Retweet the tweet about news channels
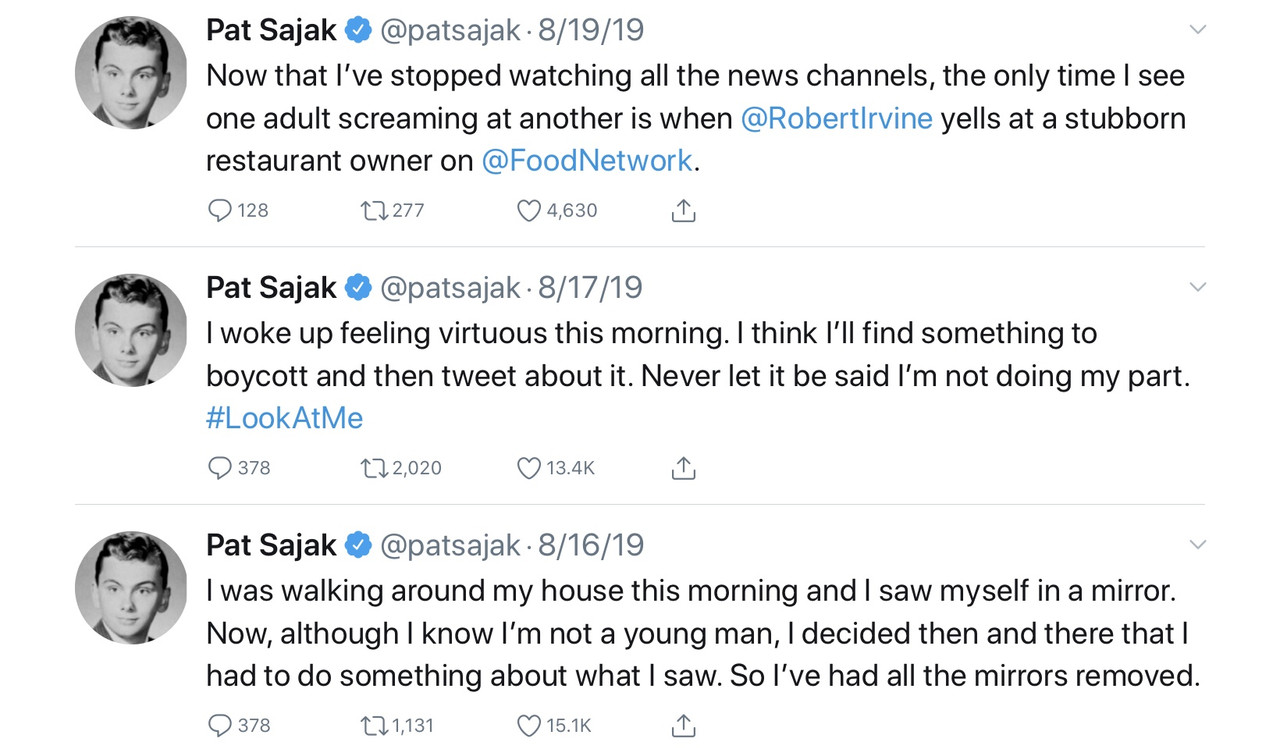1280x748 pixels. click(373, 211)
